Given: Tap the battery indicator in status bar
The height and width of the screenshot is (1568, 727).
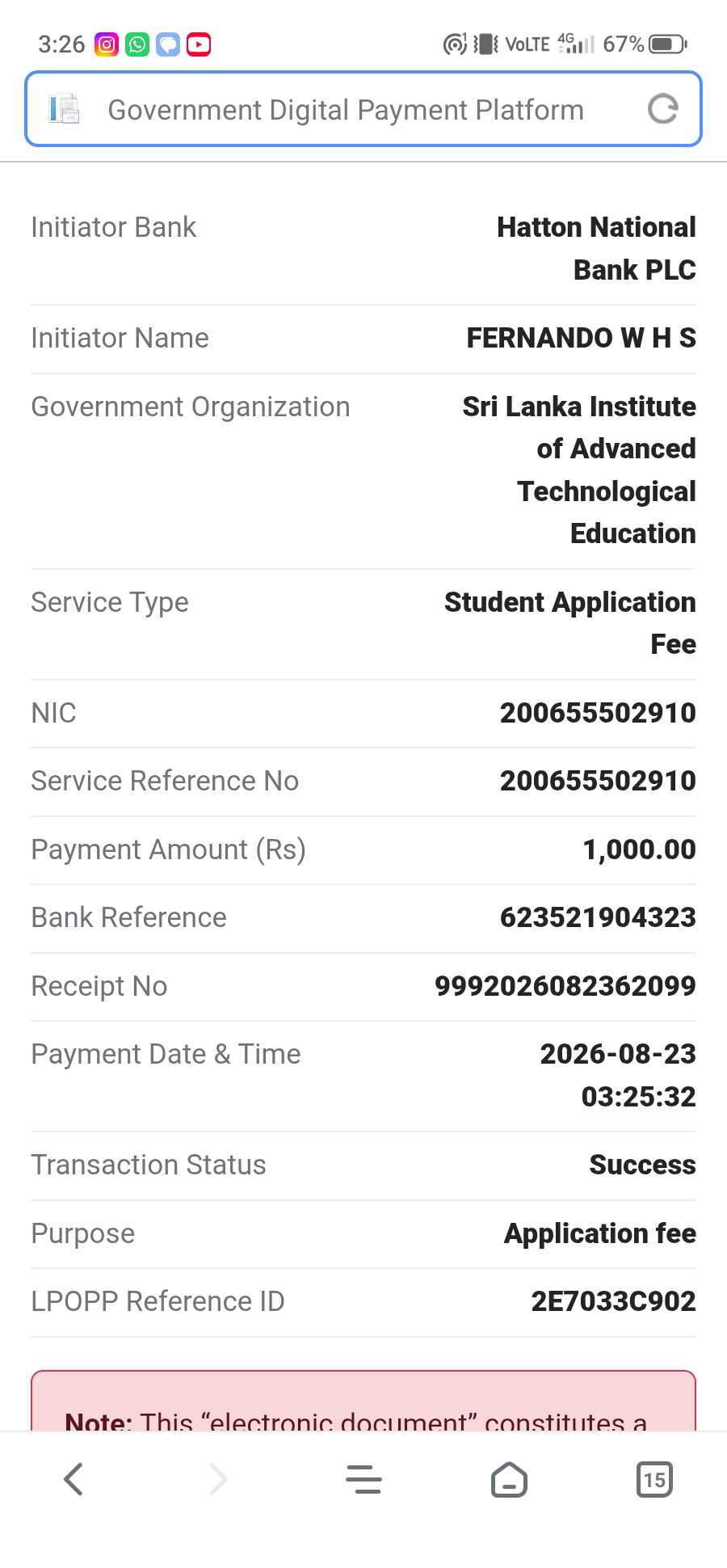Looking at the screenshot, I should coord(669,44).
